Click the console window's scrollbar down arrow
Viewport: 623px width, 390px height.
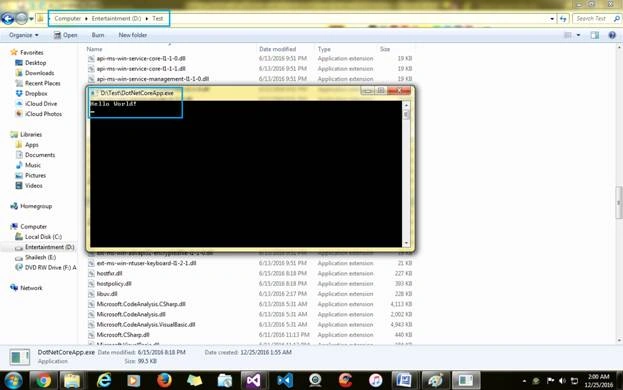click(406, 243)
